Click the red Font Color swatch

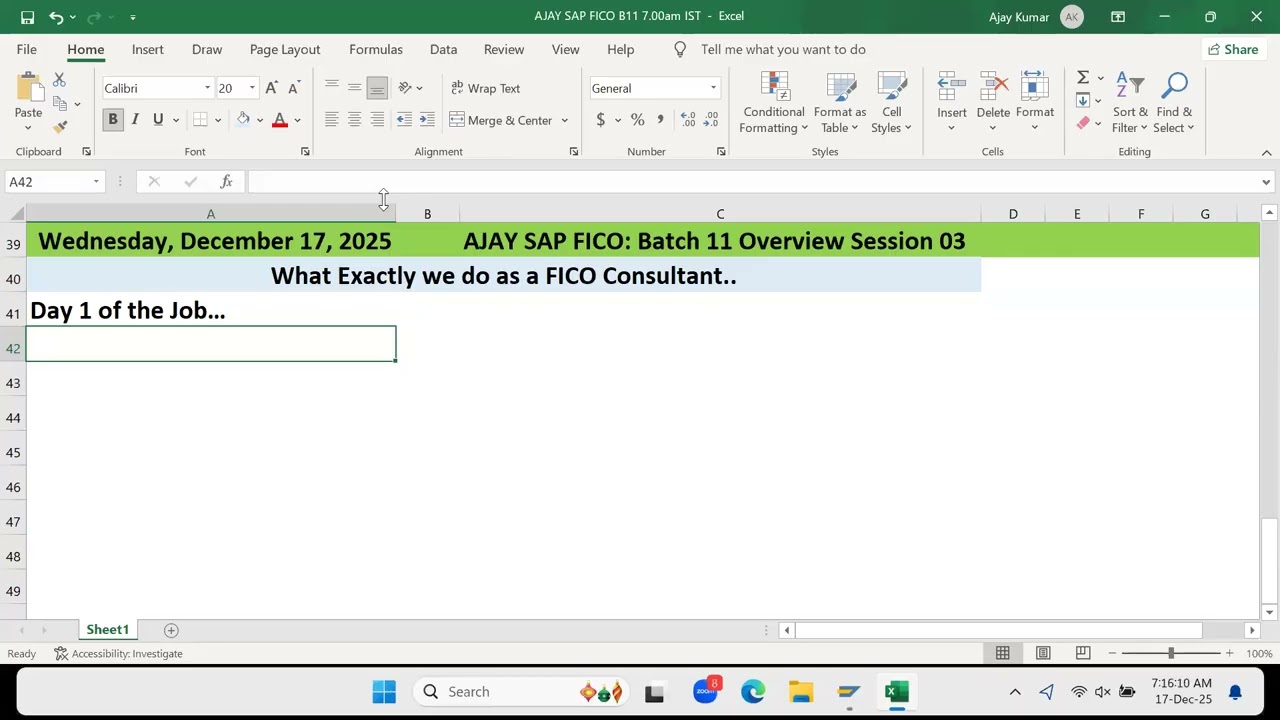point(280,120)
